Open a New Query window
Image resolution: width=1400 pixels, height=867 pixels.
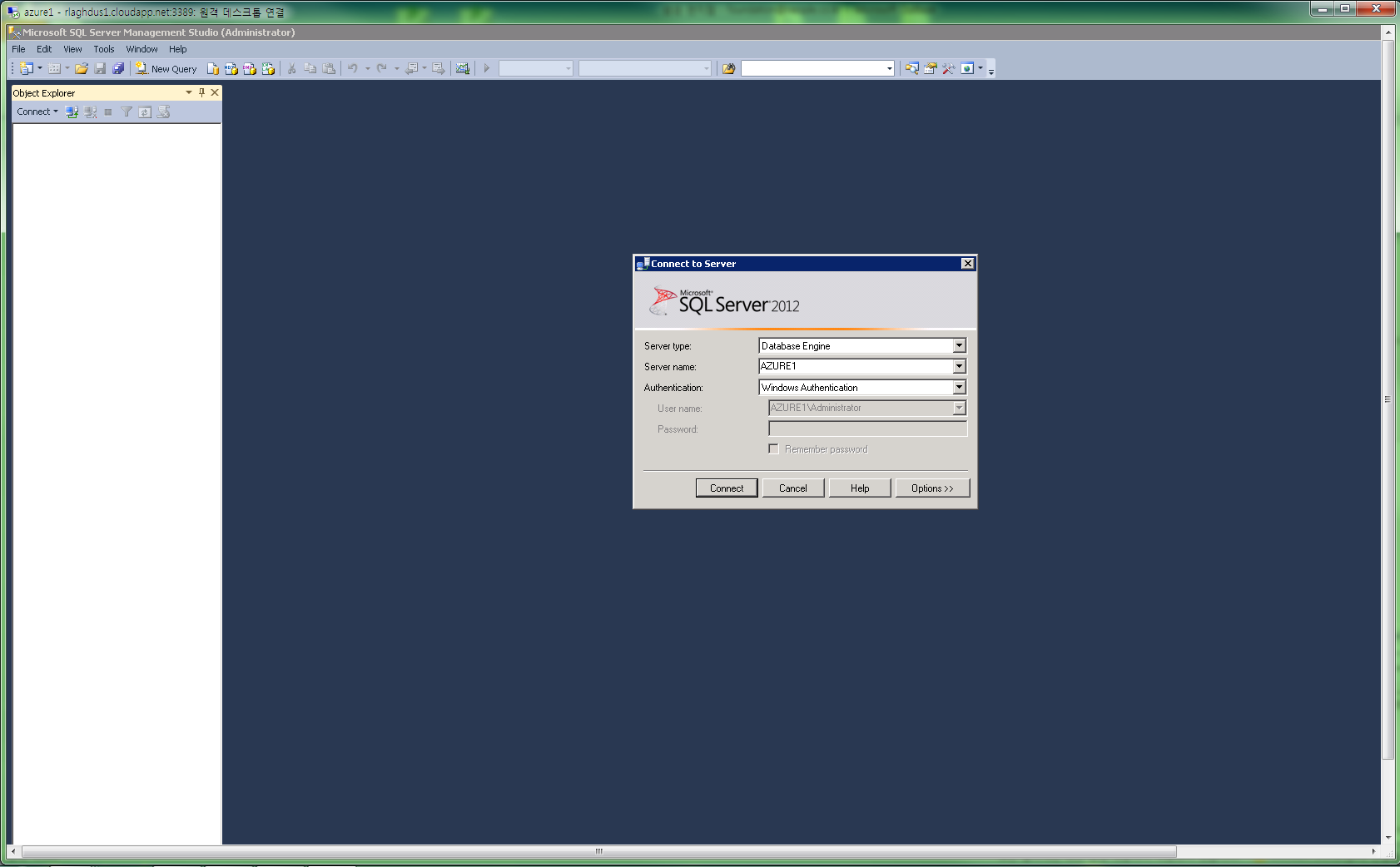(166, 68)
